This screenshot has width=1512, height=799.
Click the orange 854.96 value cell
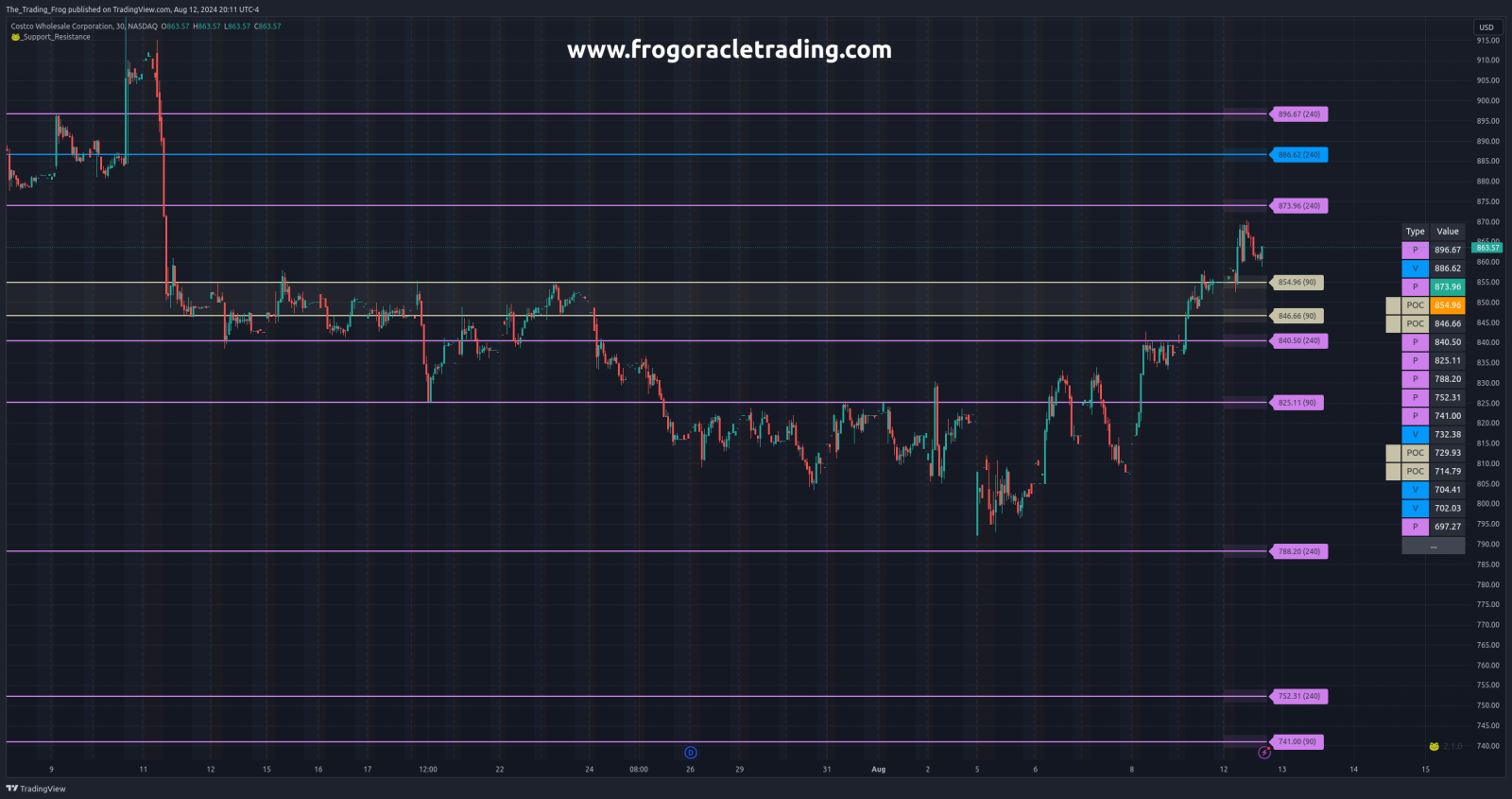[x=1448, y=305]
